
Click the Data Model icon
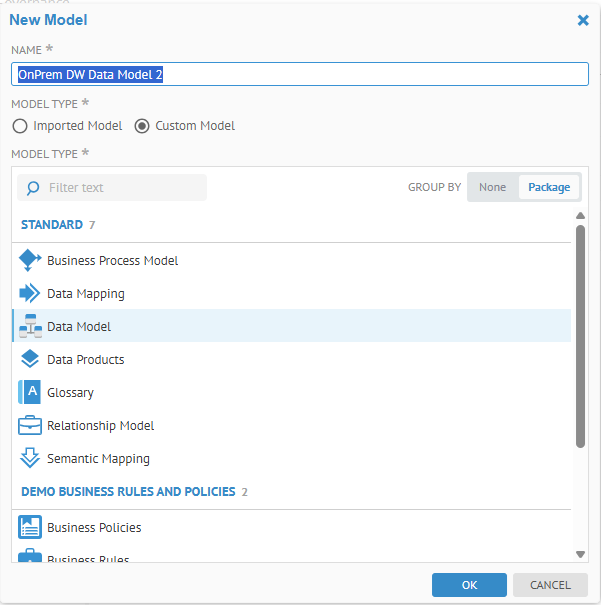[30, 327]
